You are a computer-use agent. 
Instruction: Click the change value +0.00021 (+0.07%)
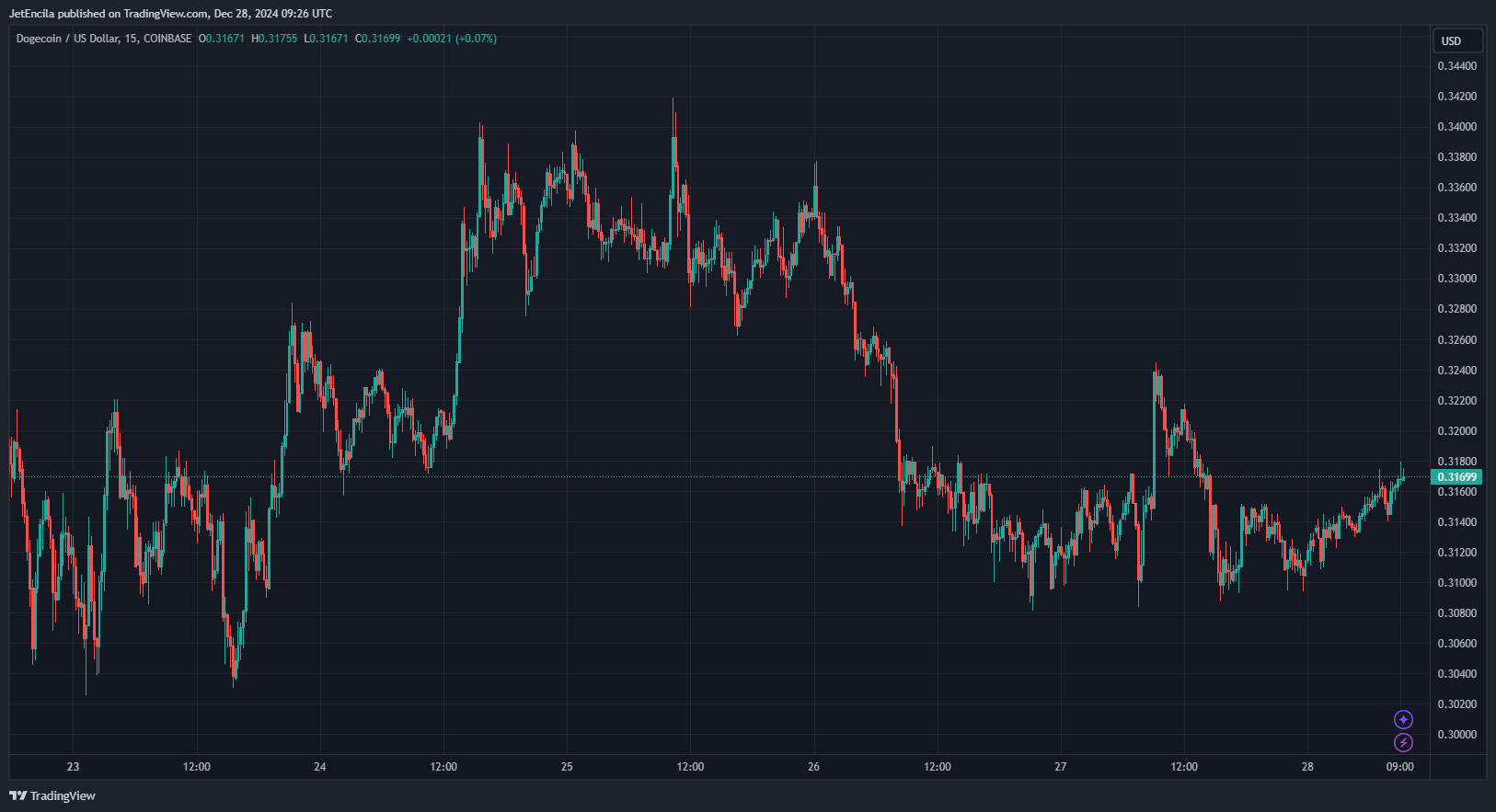[x=452, y=39]
